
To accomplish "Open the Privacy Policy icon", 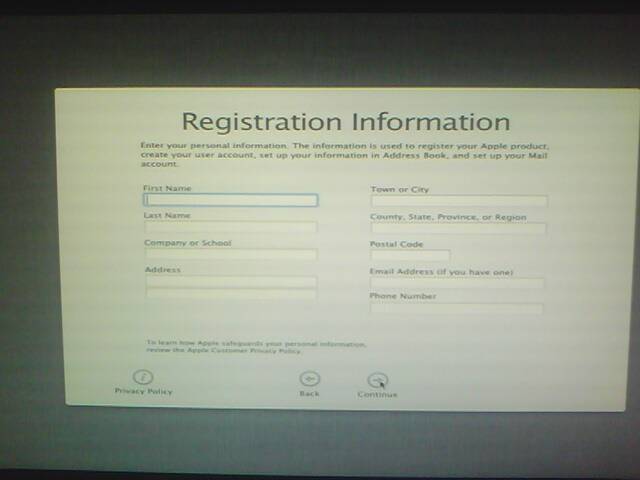I will [x=144, y=377].
